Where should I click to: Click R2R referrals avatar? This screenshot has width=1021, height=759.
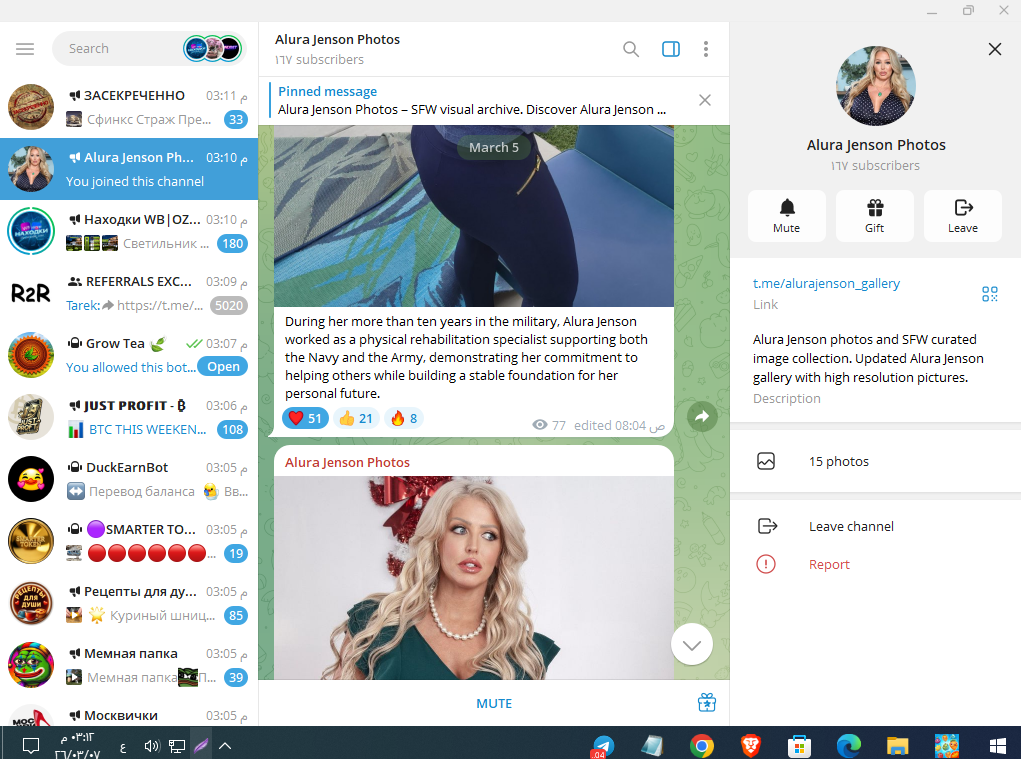pos(31,293)
